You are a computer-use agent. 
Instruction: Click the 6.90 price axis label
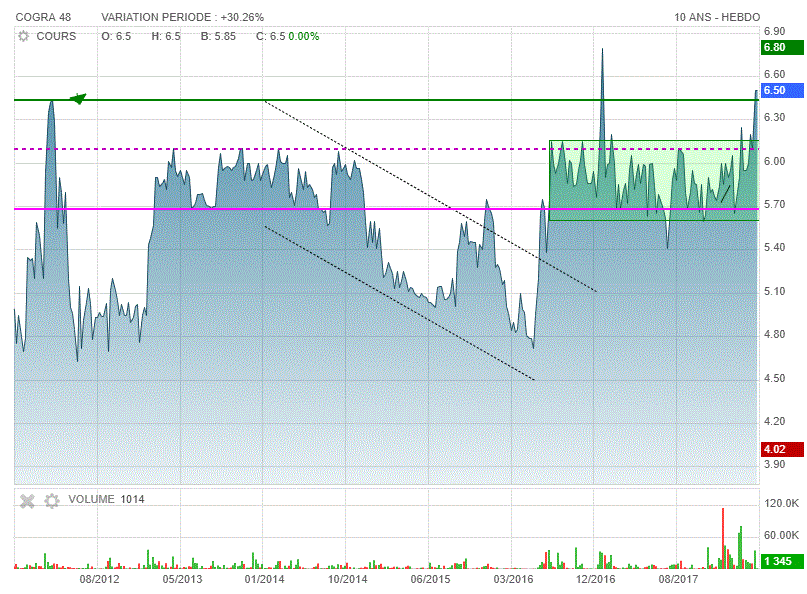[775, 31]
